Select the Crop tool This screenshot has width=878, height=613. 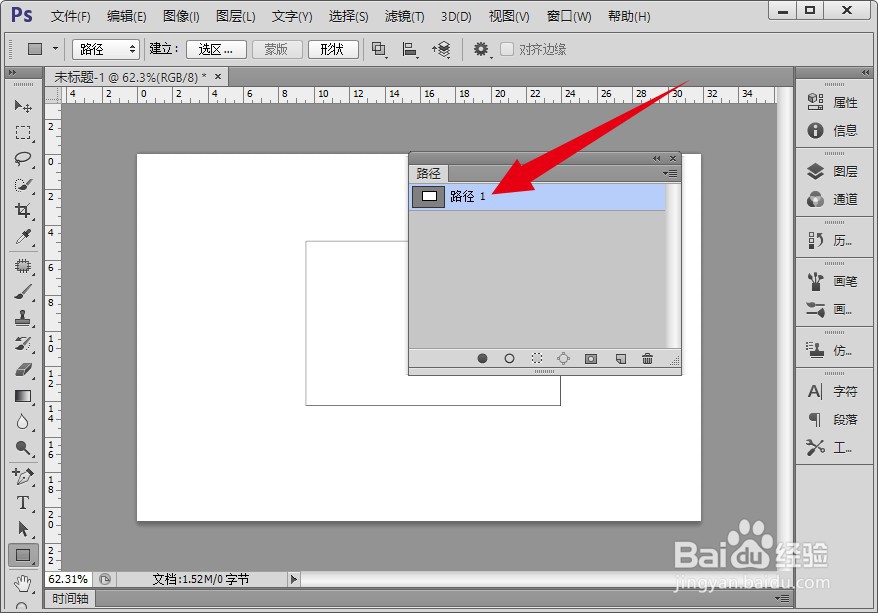tap(23, 210)
